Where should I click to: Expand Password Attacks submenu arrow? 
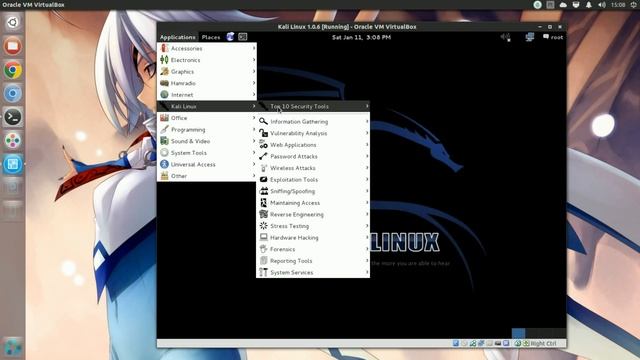click(367, 156)
